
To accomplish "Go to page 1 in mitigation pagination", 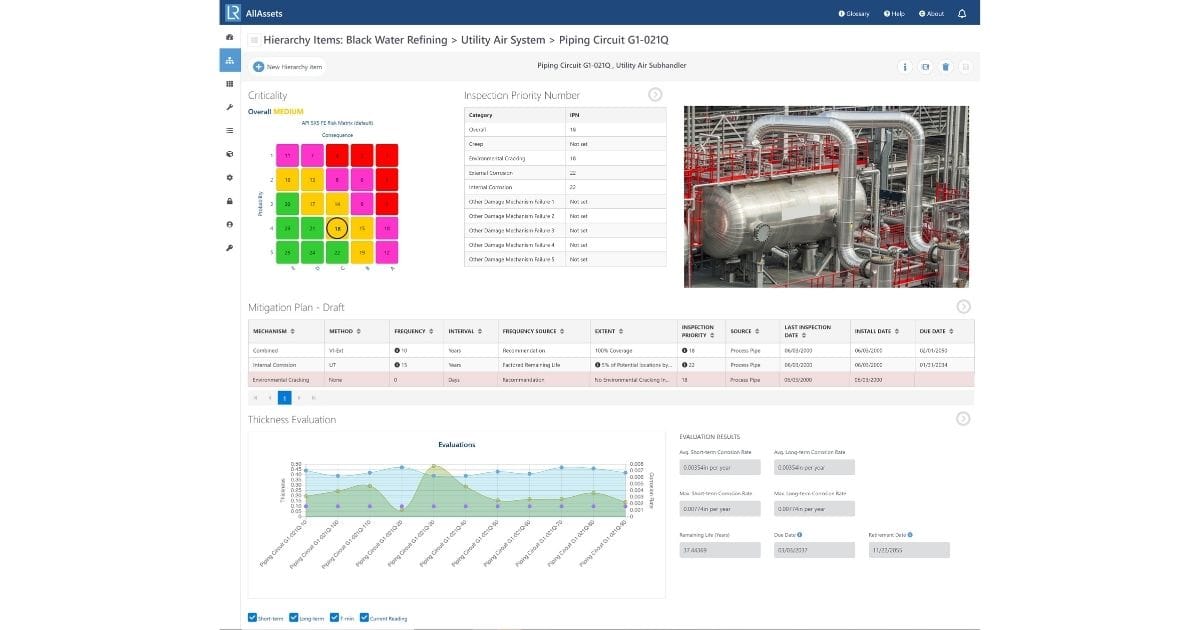I will 284,397.
